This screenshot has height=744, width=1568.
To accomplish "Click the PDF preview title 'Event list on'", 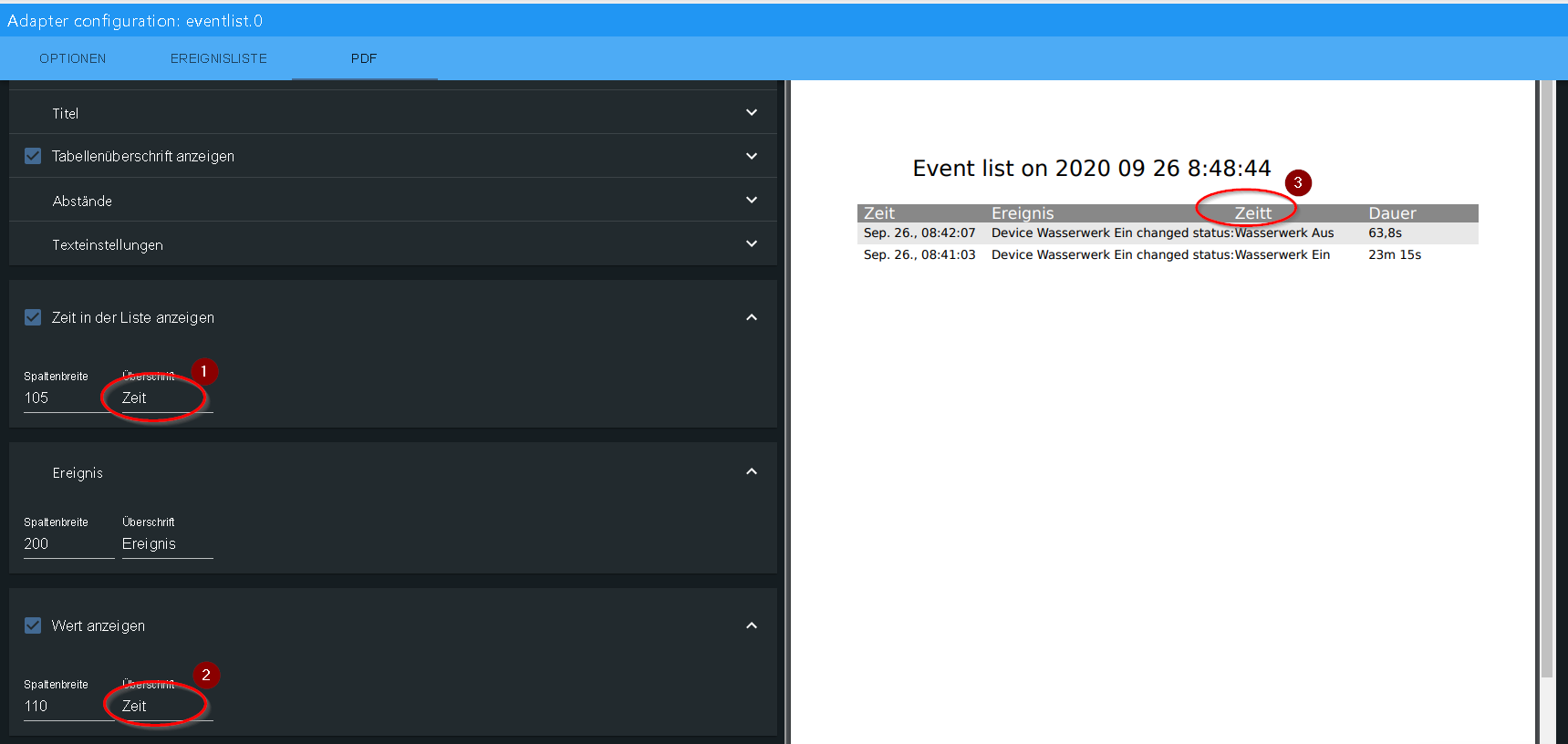I will (x=1092, y=169).
